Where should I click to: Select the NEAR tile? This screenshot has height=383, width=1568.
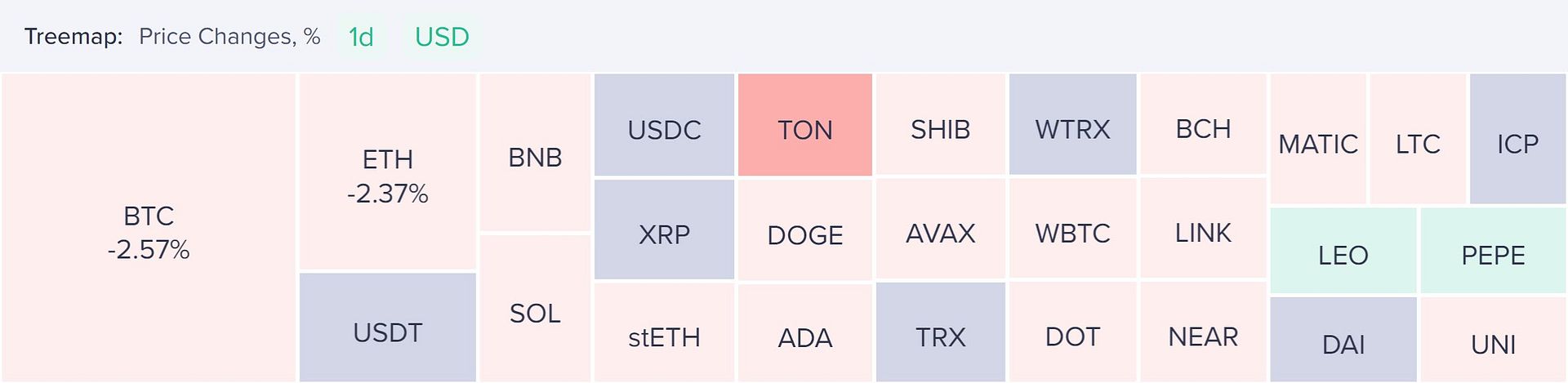[x=1203, y=332]
